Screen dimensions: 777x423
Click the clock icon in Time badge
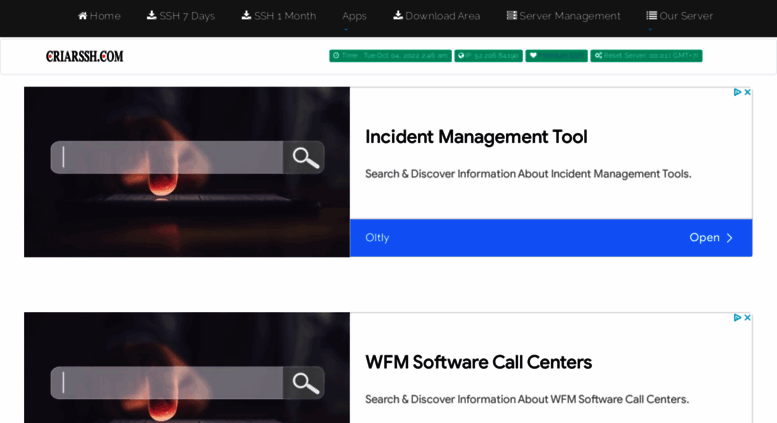point(336,55)
